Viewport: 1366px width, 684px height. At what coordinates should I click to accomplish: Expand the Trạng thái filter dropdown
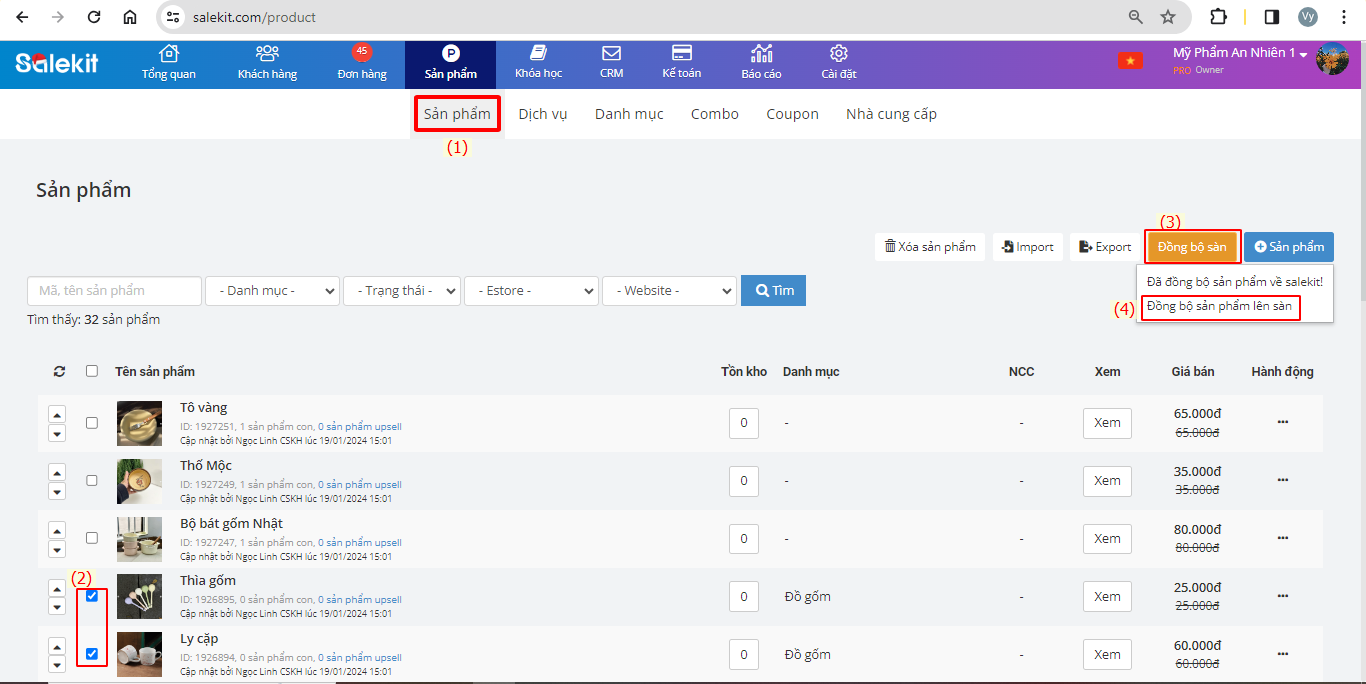[x=401, y=291]
